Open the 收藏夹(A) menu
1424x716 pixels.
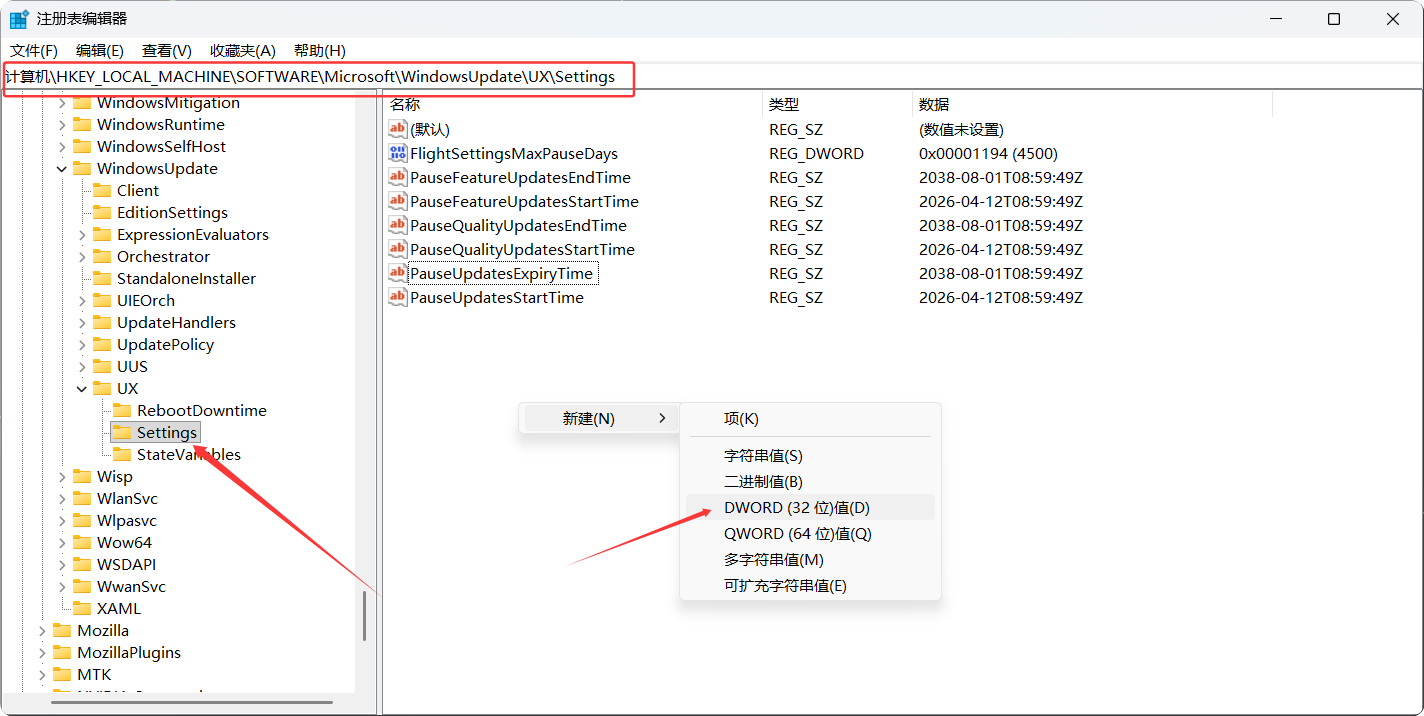point(242,51)
